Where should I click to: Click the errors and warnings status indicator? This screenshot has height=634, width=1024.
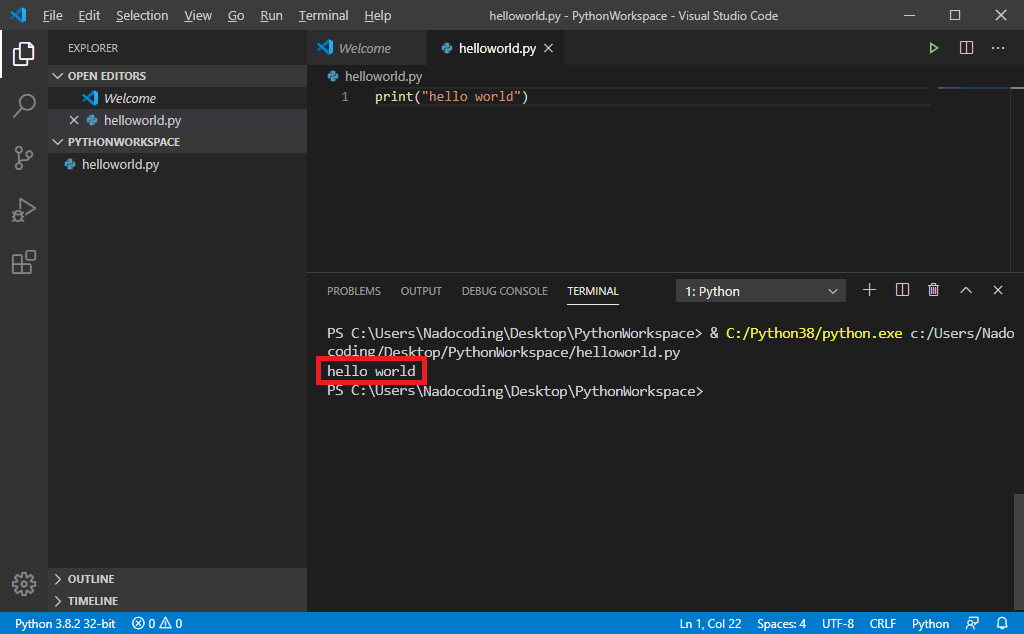pyautogui.click(x=157, y=624)
